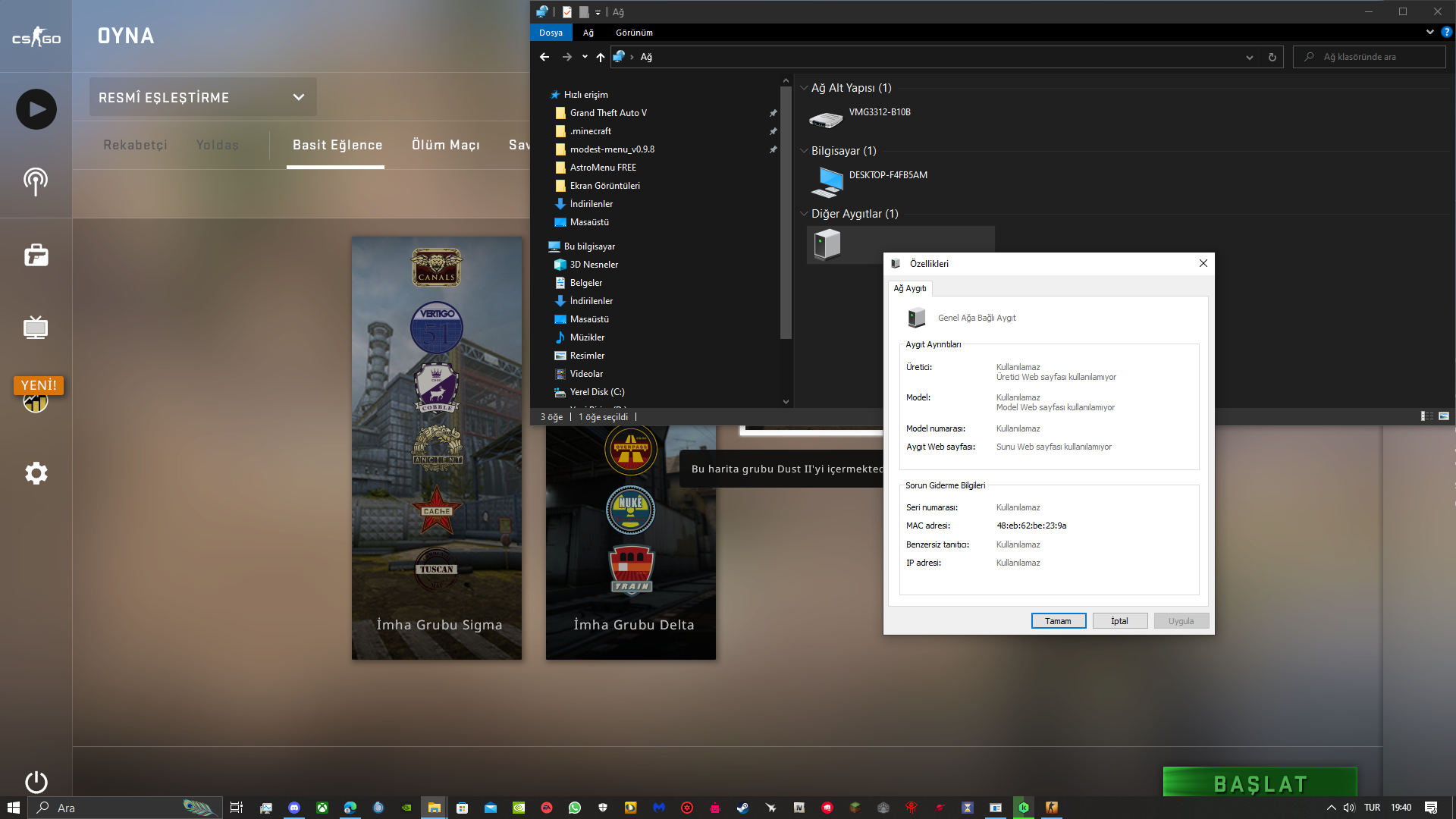Select Ağ Aygıtı tab in properties dialog
1456x819 pixels.
tap(910, 288)
